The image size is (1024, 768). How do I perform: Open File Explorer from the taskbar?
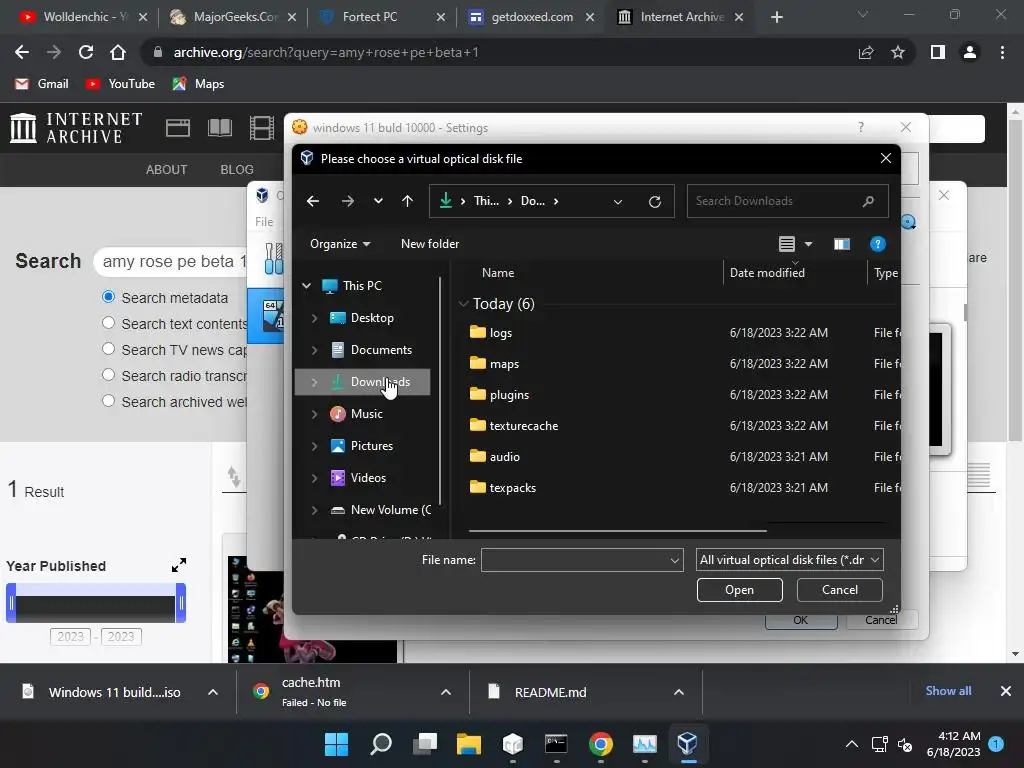click(469, 743)
